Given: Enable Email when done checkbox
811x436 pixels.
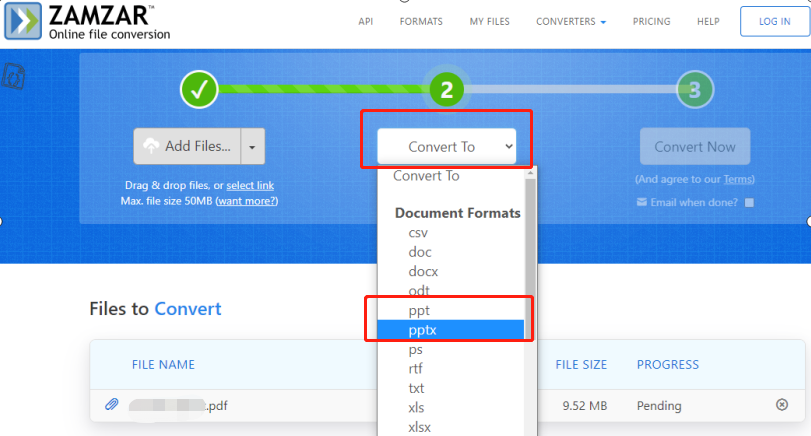Looking at the screenshot, I should (749, 202).
